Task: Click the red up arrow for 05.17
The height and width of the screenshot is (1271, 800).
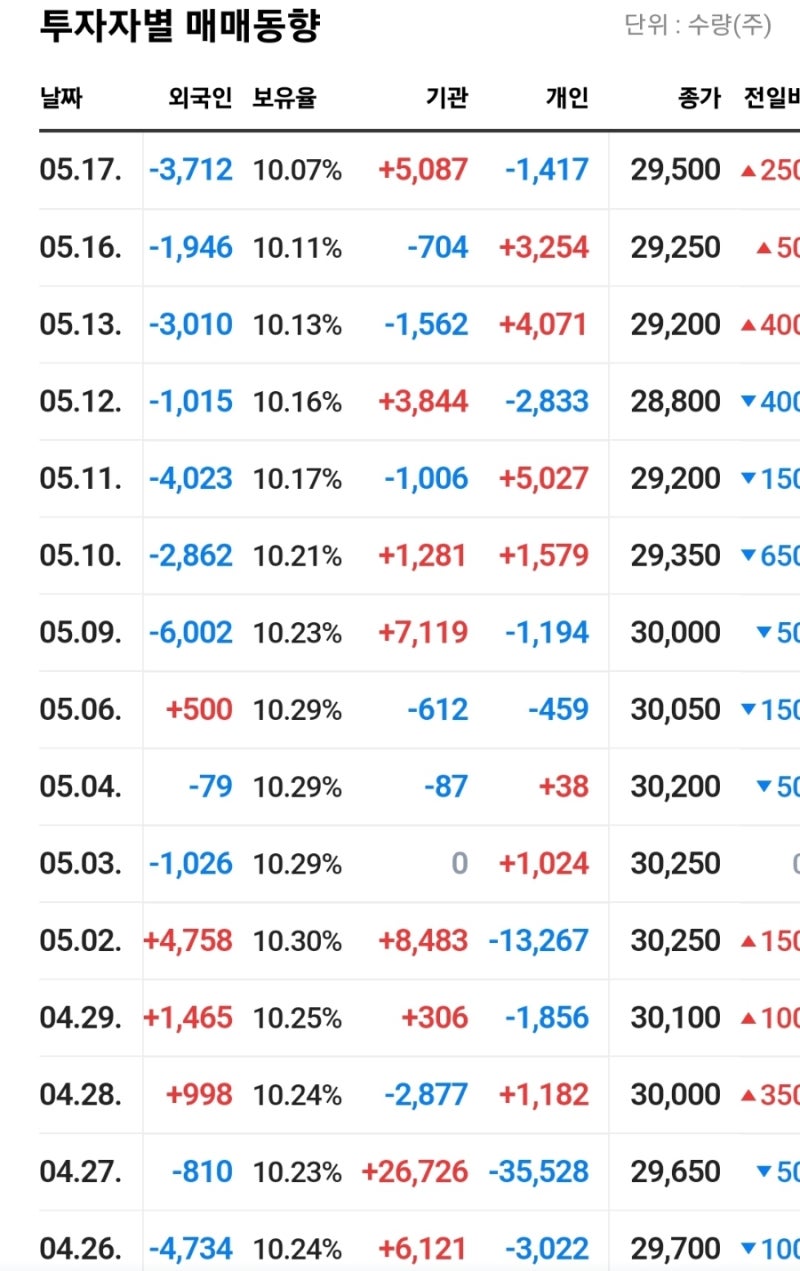Action: pyautogui.click(x=747, y=171)
